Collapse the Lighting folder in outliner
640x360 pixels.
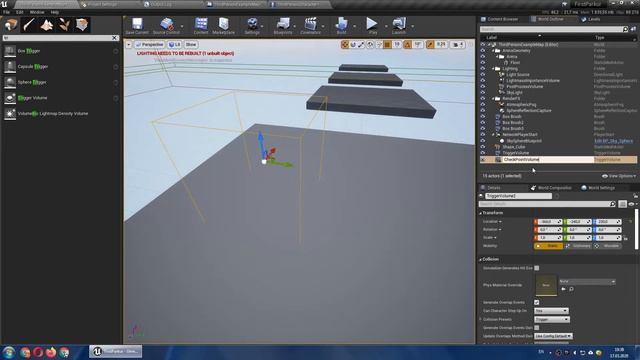coord(493,69)
